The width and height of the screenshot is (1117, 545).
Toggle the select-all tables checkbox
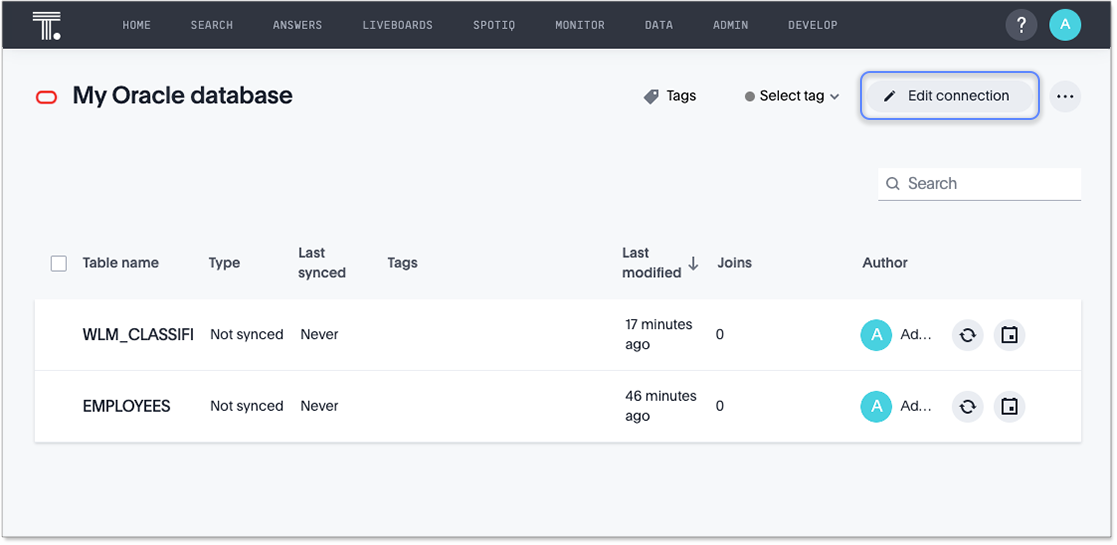(x=59, y=263)
